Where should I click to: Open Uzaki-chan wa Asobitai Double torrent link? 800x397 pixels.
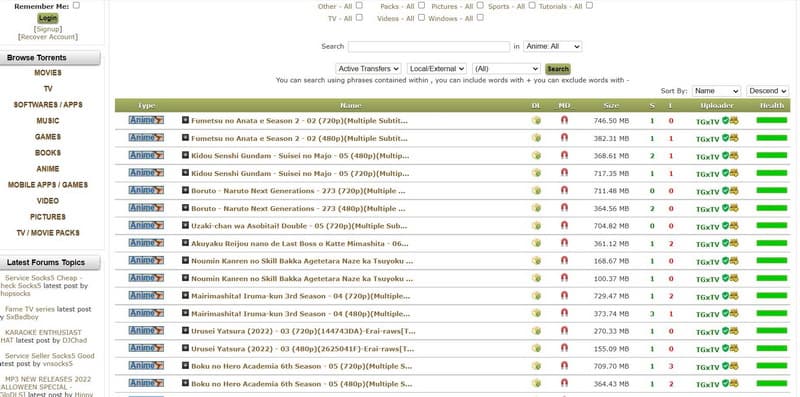click(299, 226)
